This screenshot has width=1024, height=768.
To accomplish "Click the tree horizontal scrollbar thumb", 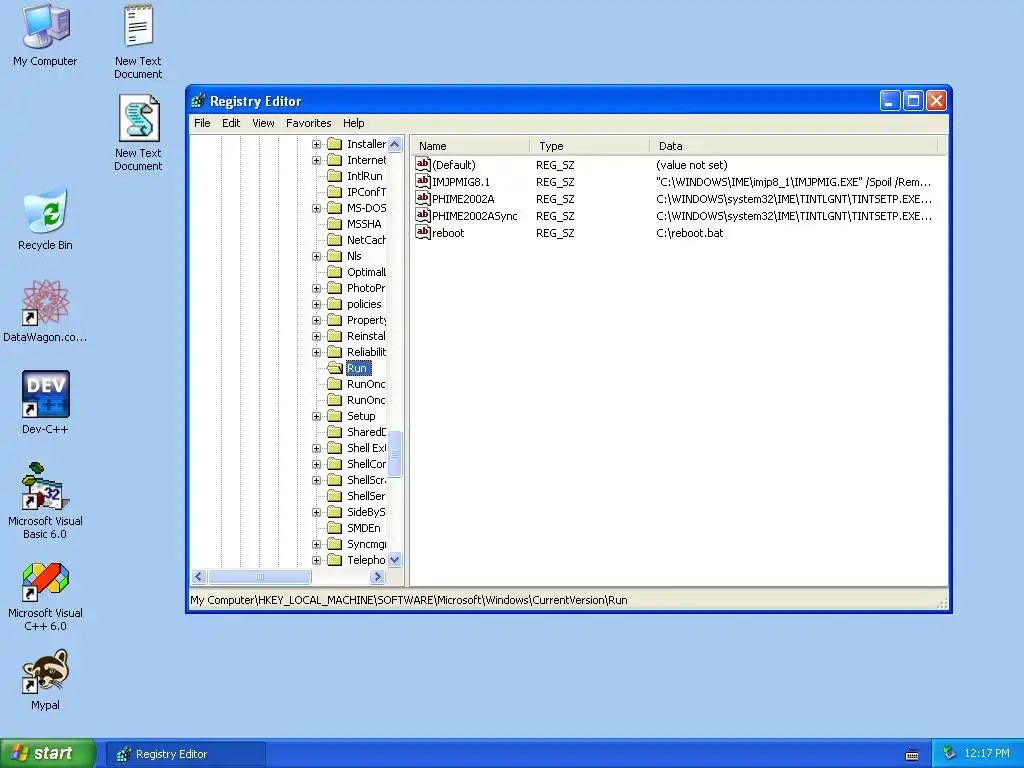I will [x=259, y=577].
